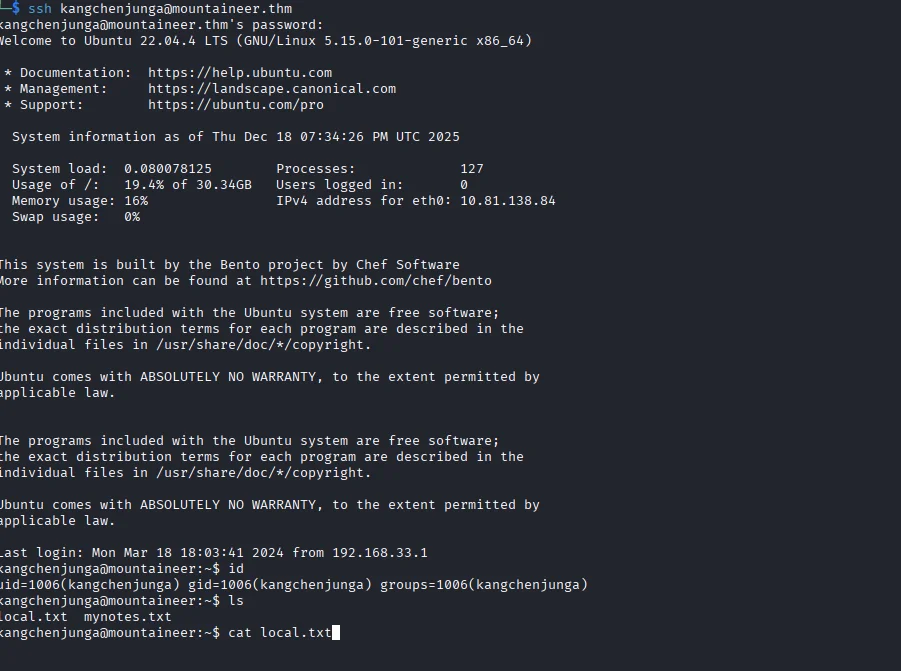This screenshot has height=671, width=901.
Task: Click the Memory usage 16% value
Action: (136, 201)
